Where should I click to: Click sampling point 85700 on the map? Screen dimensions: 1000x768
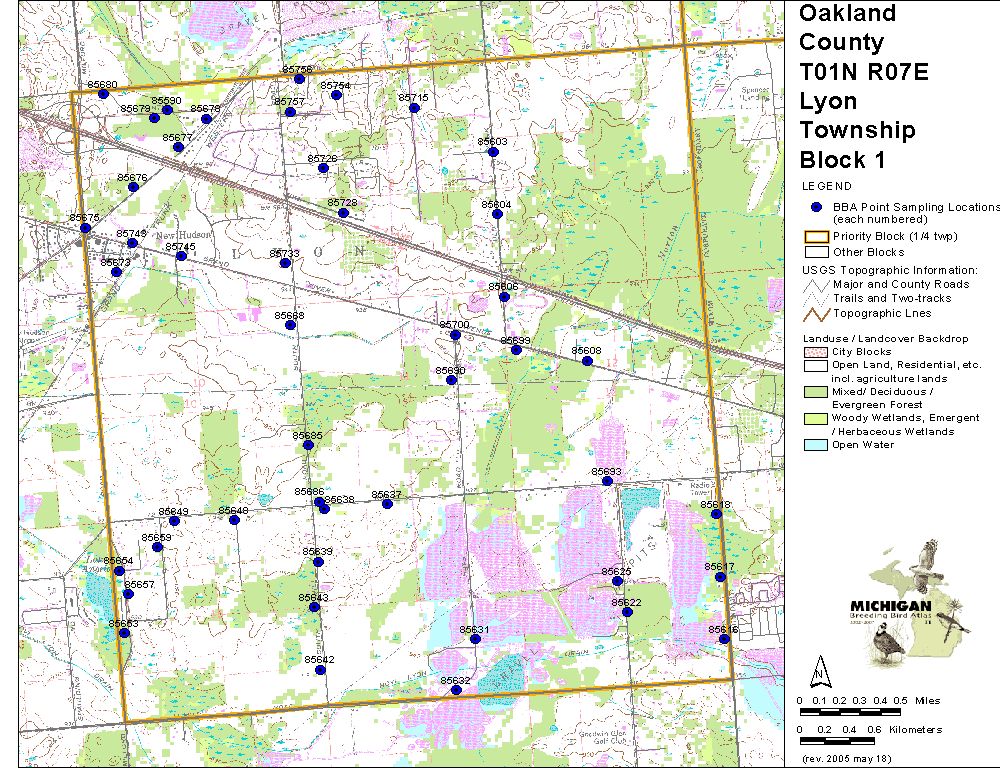click(455, 335)
